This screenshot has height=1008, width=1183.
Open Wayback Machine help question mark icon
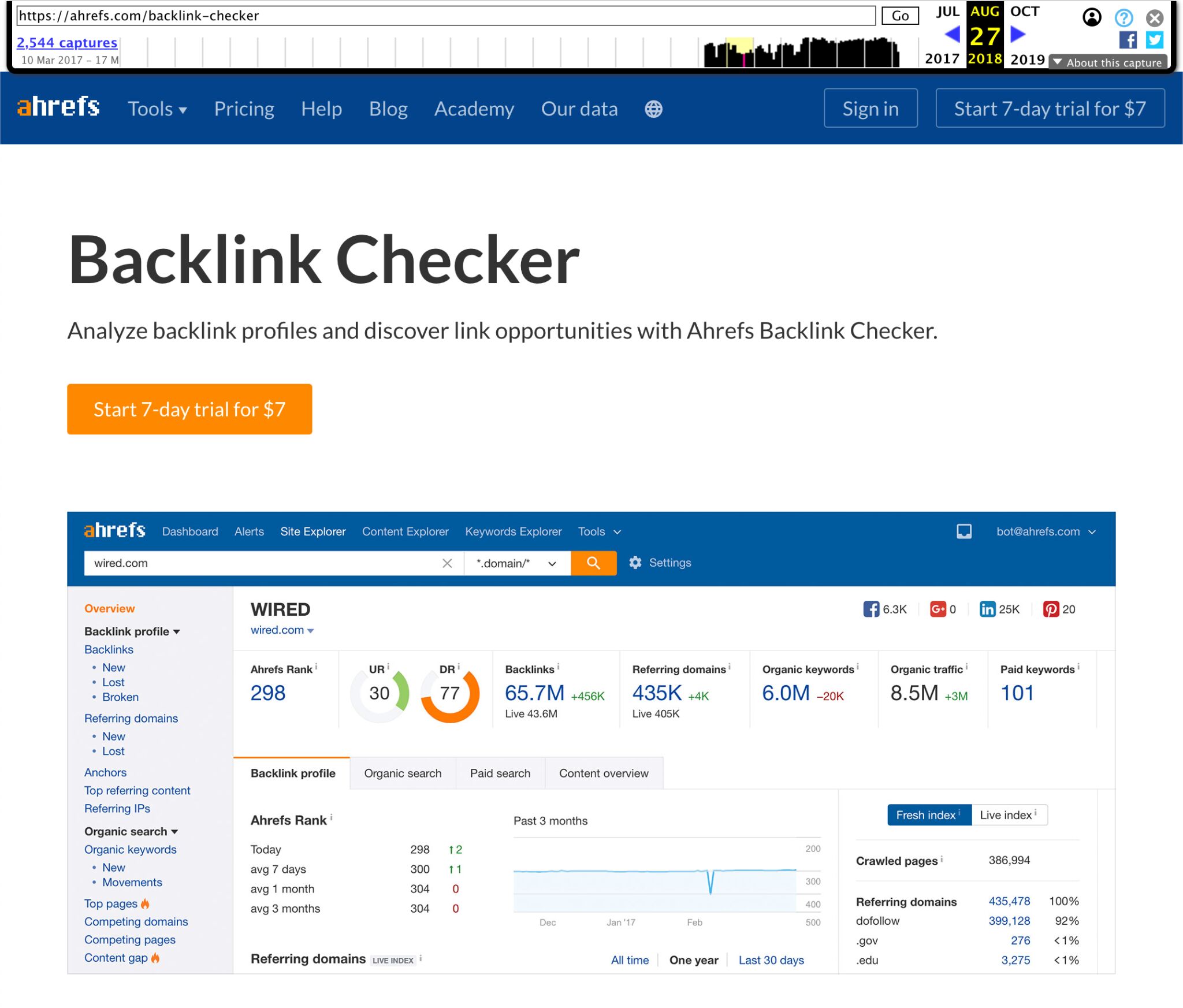1124,18
